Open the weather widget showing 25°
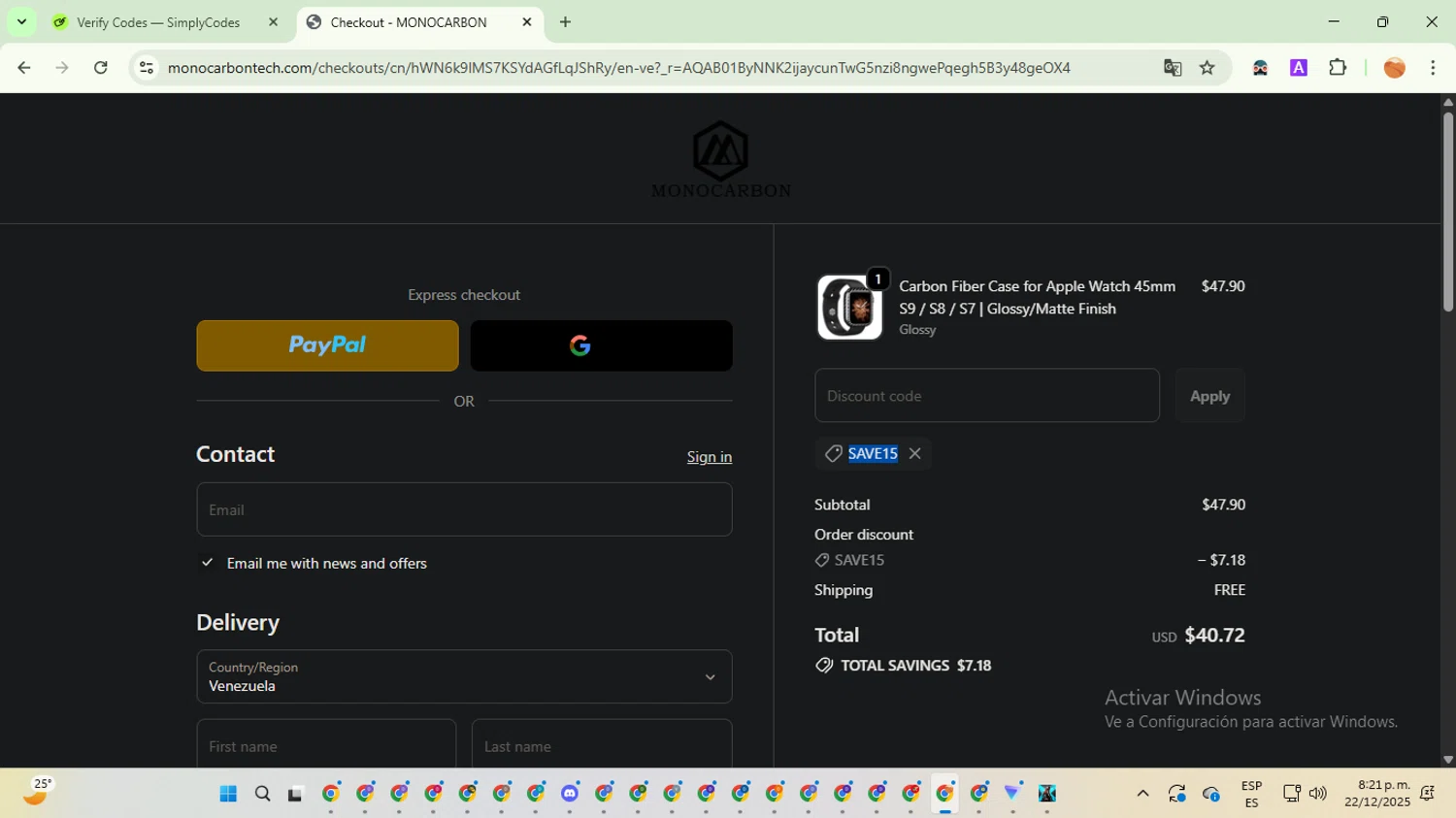This screenshot has width=1456, height=818. point(37,792)
